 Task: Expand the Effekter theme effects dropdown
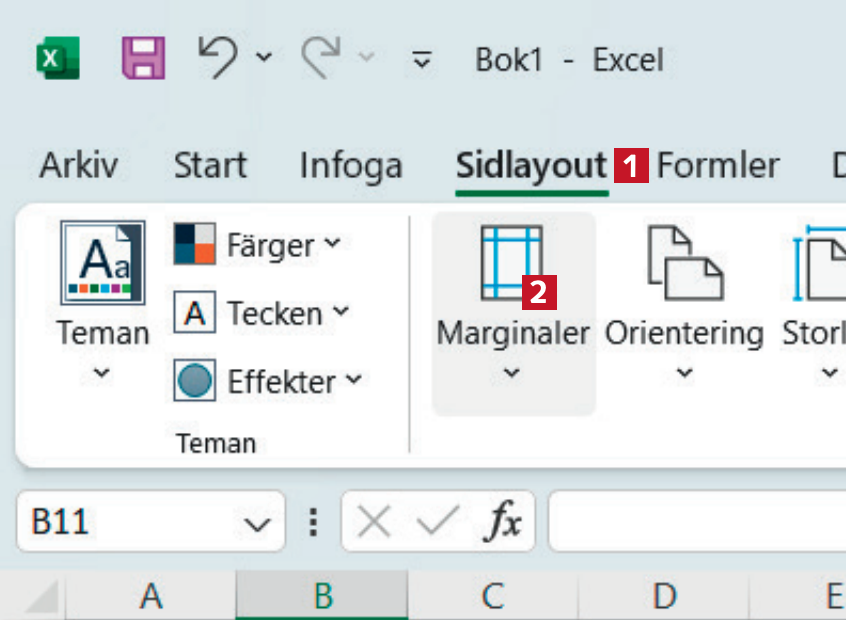tap(268, 381)
